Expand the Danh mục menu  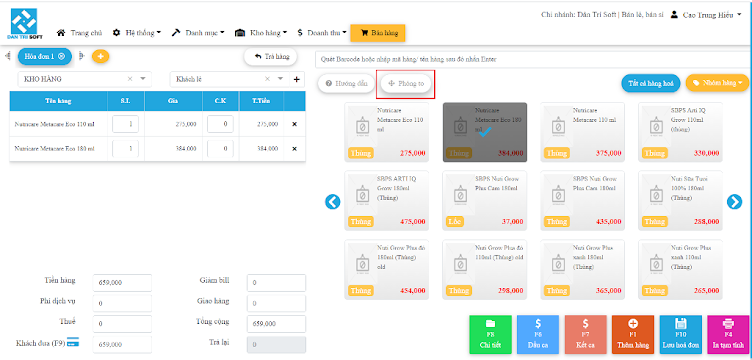coord(198,33)
